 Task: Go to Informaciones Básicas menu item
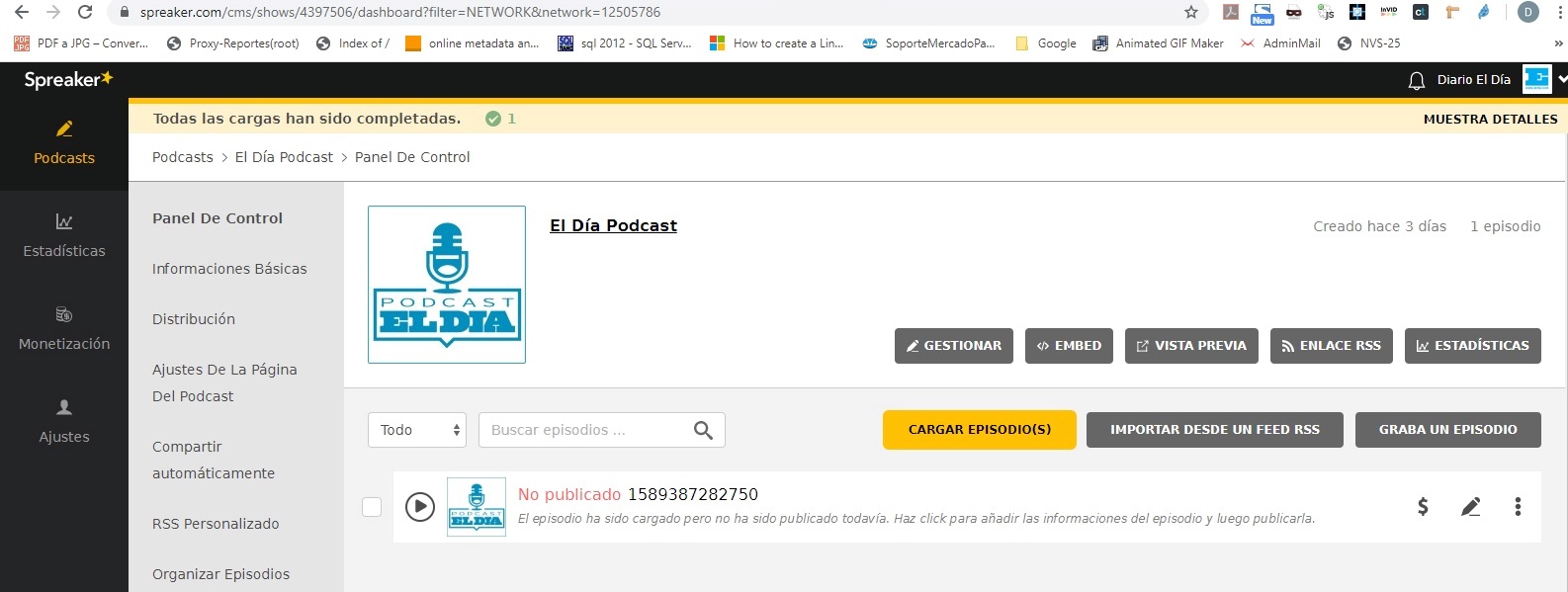[229, 269]
